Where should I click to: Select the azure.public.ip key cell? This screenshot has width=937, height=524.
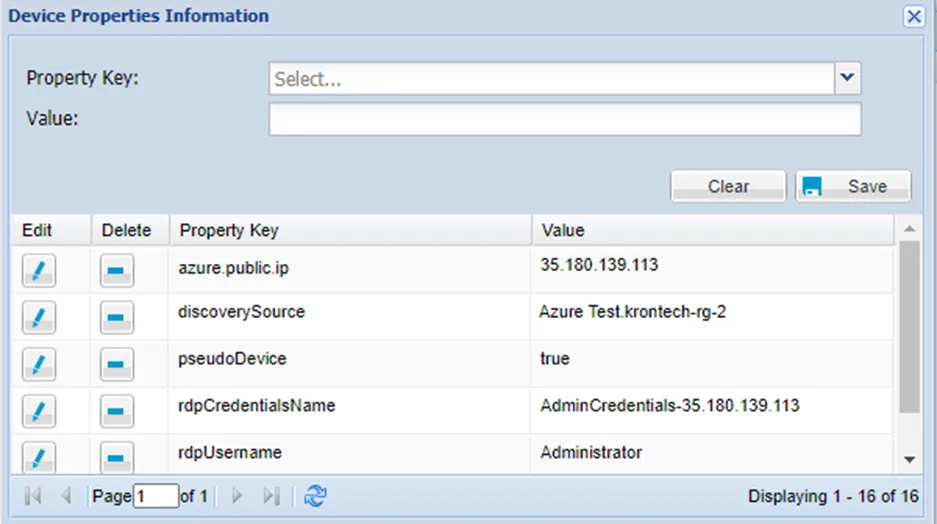pyautogui.click(x=349, y=270)
